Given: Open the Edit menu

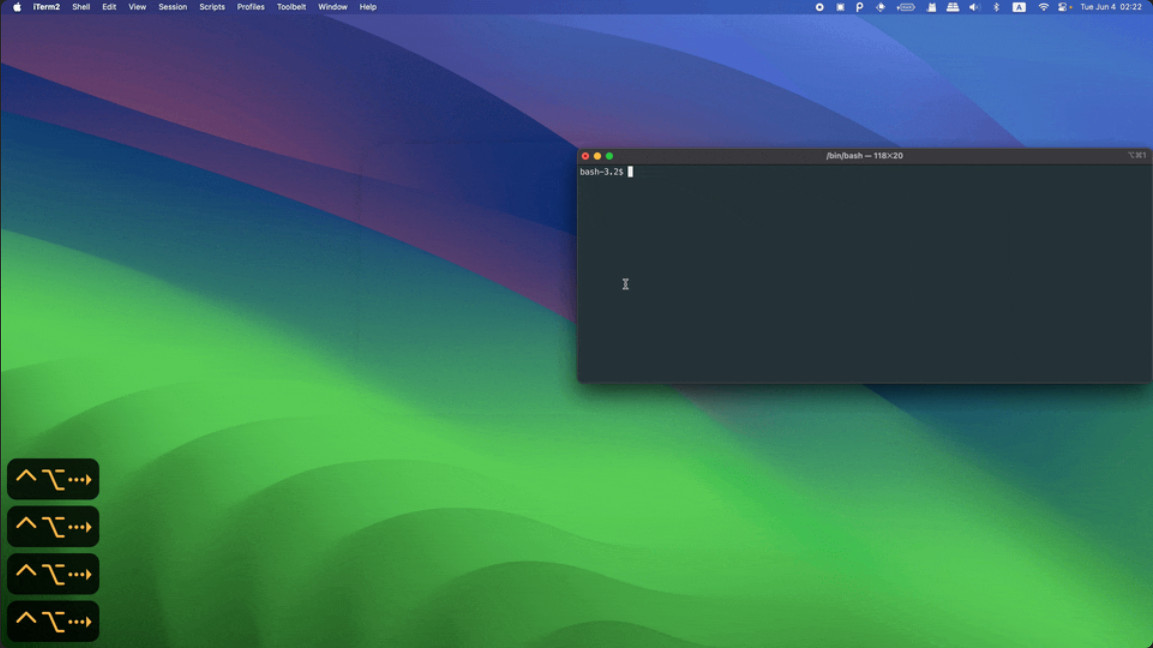Looking at the screenshot, I should 109,7.
